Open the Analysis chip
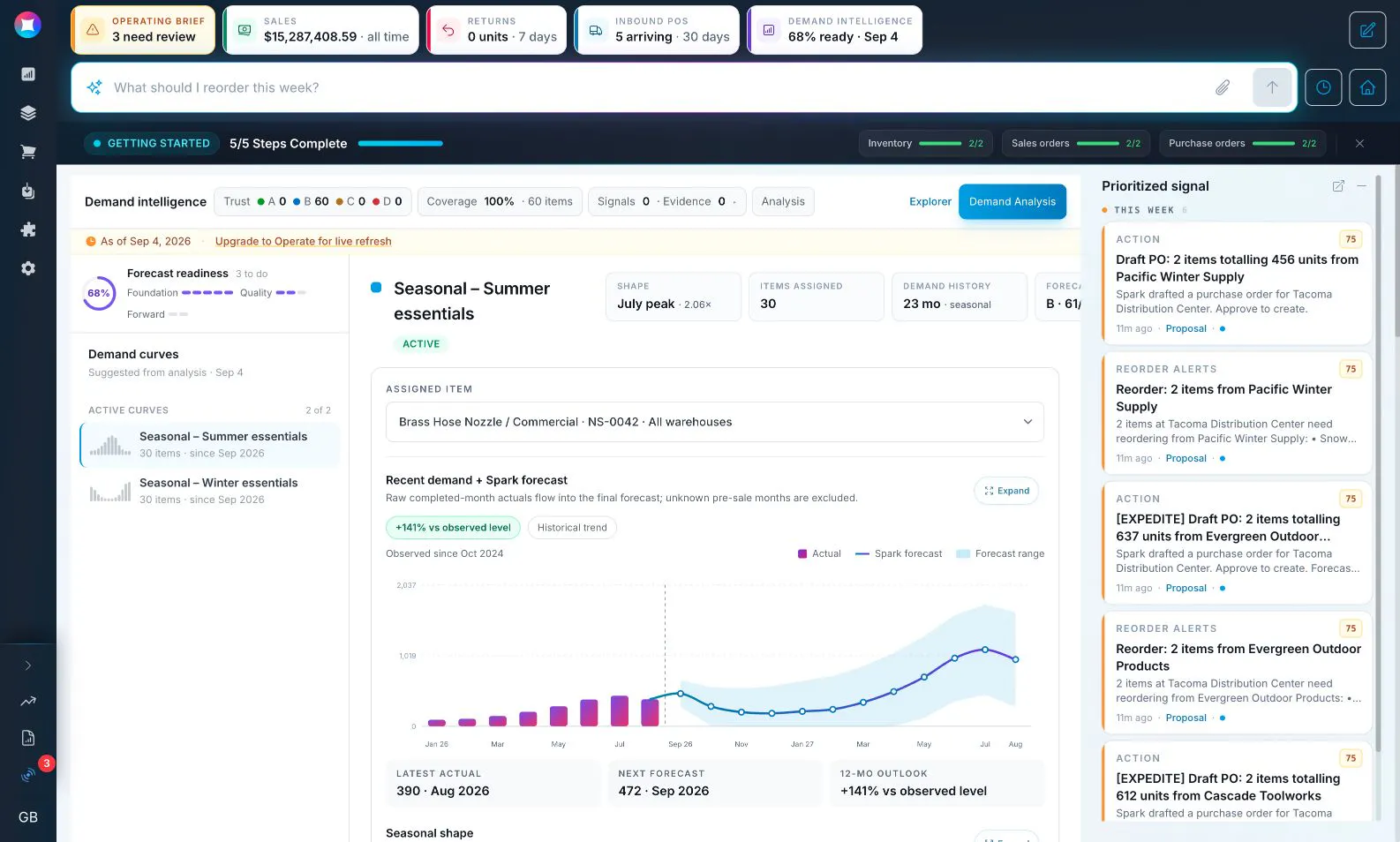Viewport: 1400px width, 842px height. (x=783, y=201)
